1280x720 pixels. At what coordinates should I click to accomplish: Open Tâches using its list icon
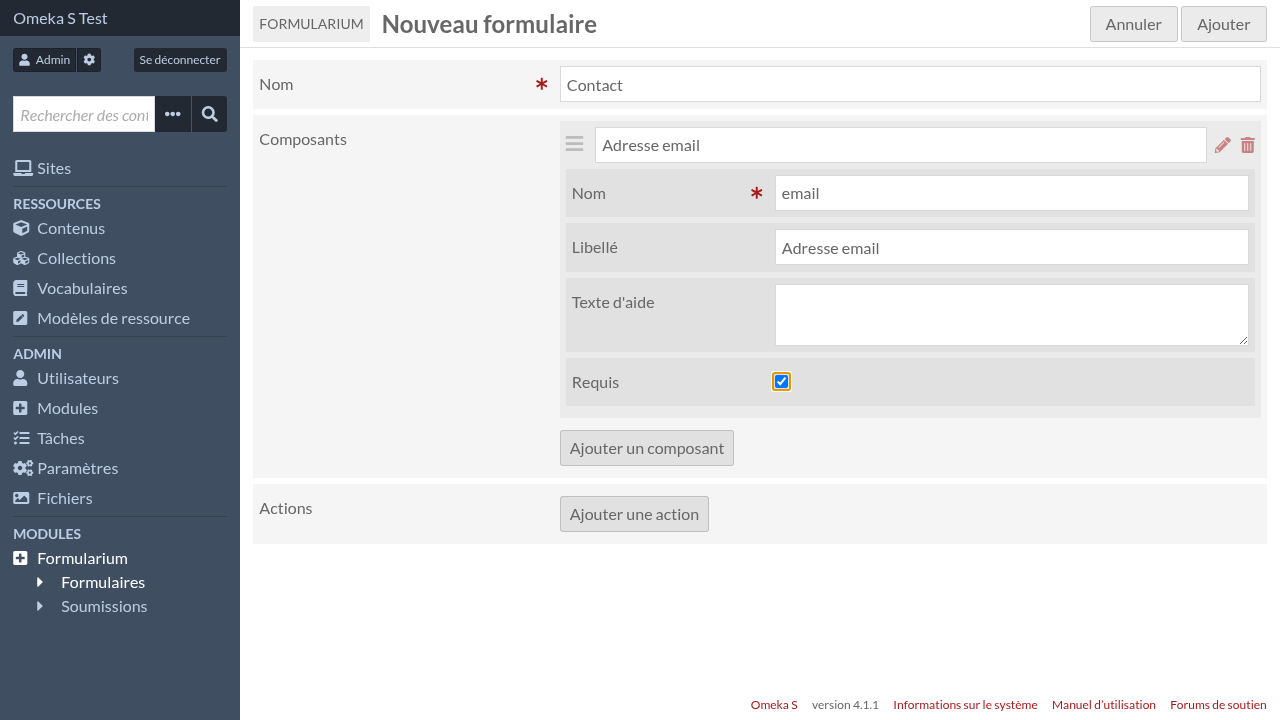click(x=20, y=438)
